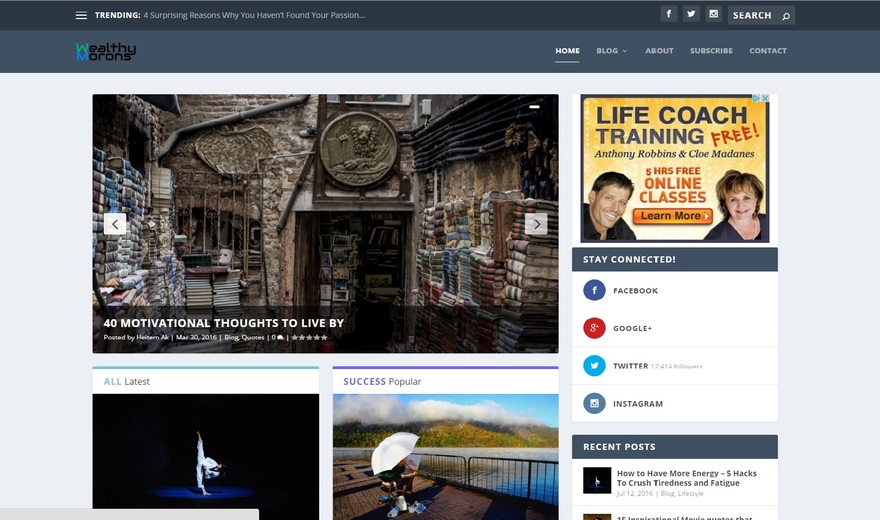Viewport: 880px width, 520px height.
Task: Open the trending article 4 Surprising Reasons
Action: [254, 15]
